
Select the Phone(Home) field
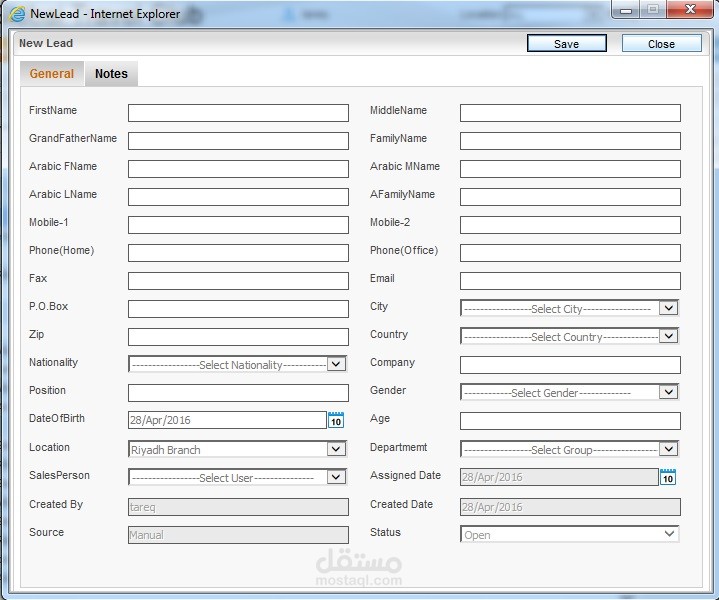[x=238, y=253]
